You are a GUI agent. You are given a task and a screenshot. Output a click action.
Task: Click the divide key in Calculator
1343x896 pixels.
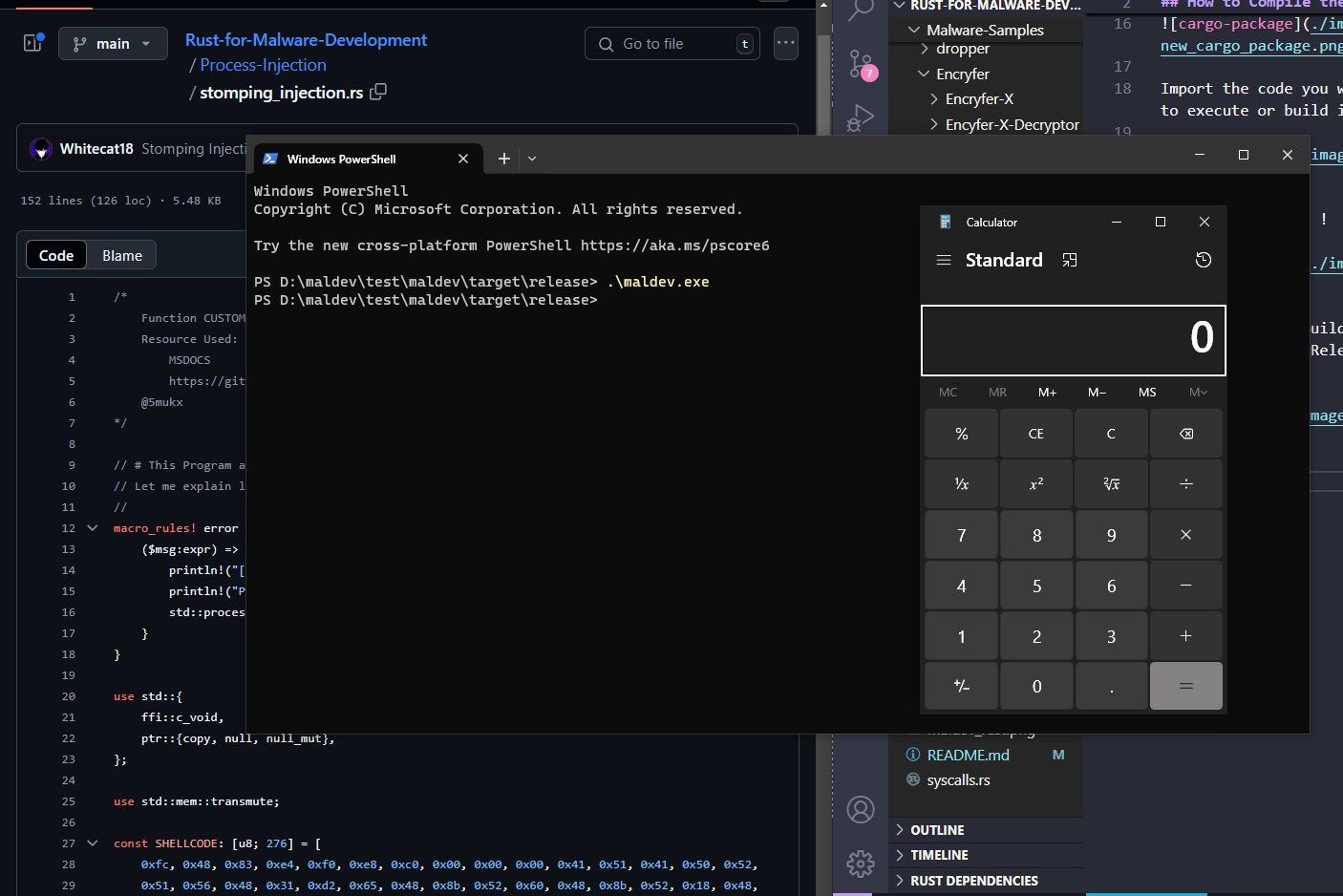[x=1186, y=484]
